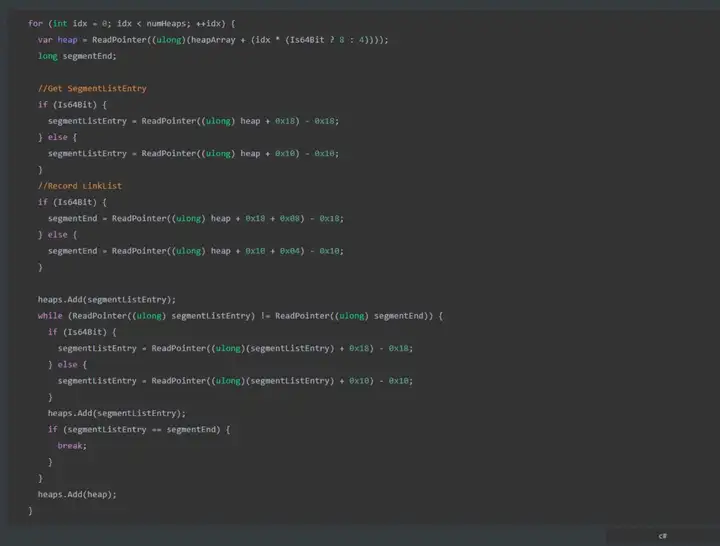Click the first 'if (Is64Bit) {' line
This screenshot has width=720, height=546.
pos(72,105)
